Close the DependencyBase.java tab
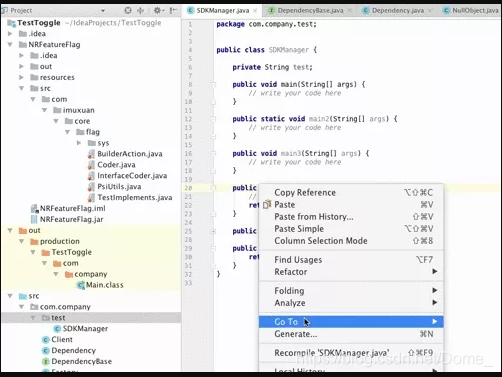502x377 pixels. pos(349,11)
